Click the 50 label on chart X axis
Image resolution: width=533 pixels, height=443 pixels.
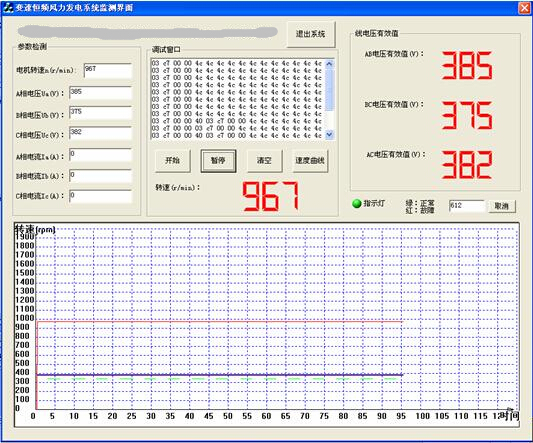[x=228, y=416]
